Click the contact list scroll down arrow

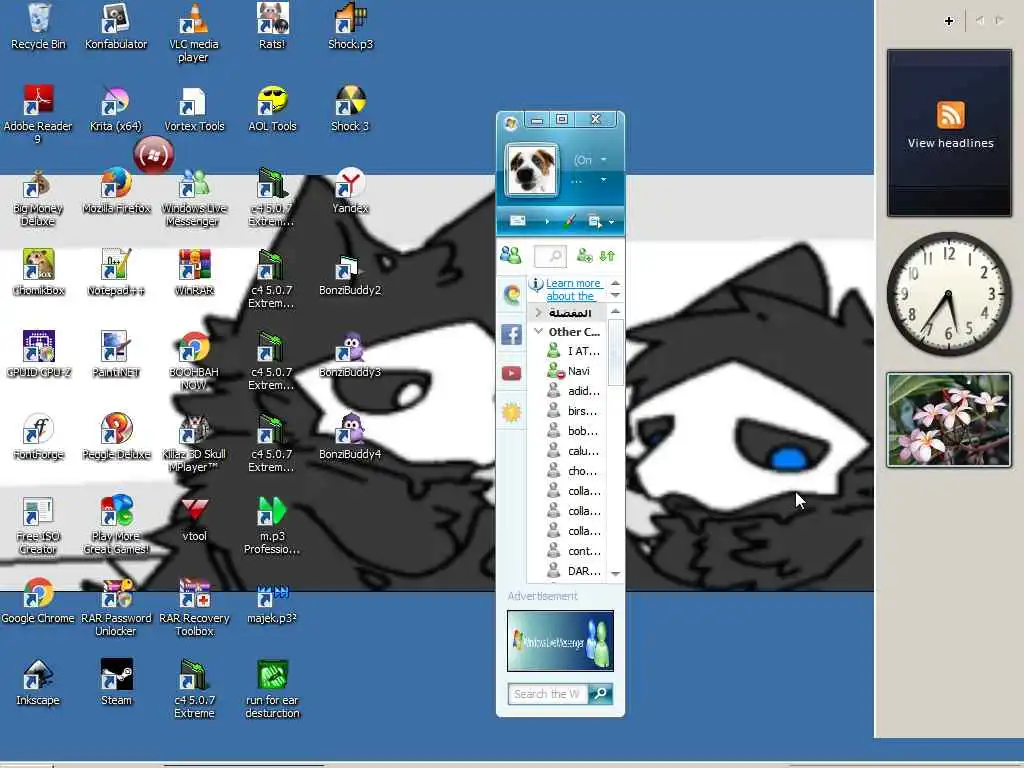click(x=615, y=573)
